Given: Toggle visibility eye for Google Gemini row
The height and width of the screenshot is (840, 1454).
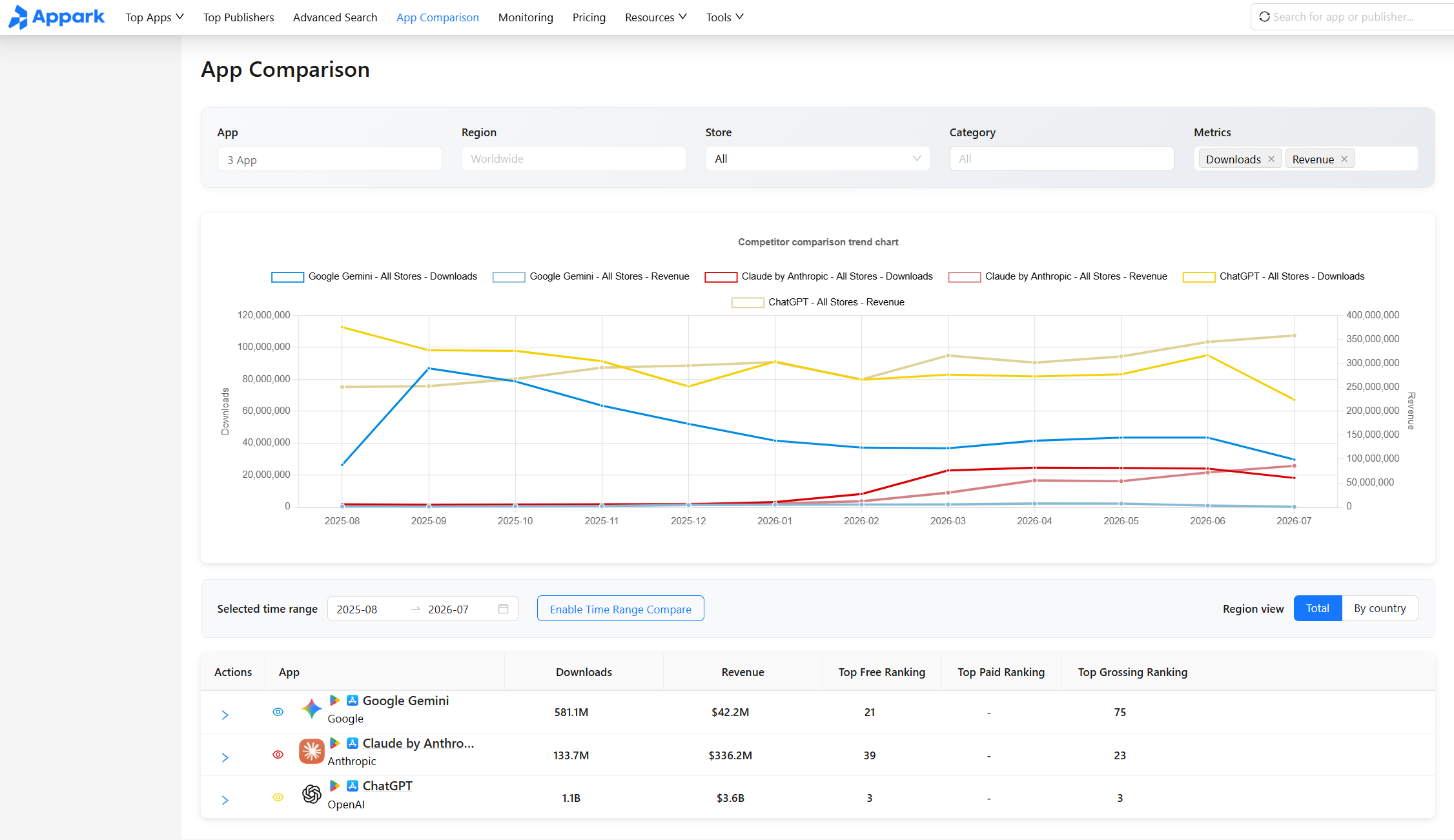Looking at the screenshot, I should pyautogui.click(x=278, y=712).
